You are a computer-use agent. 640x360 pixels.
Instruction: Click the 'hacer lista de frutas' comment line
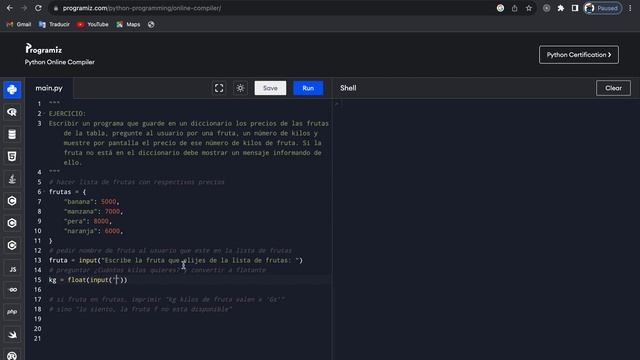[x=137, y=182]
